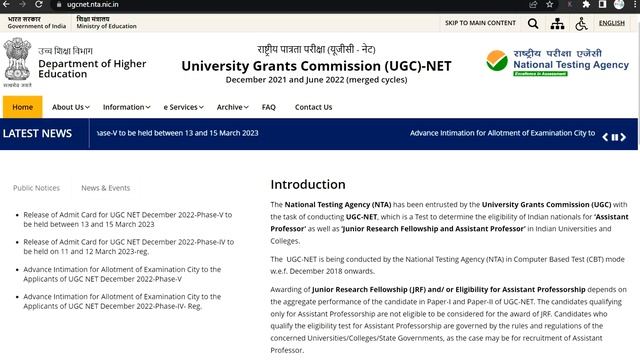640x360 pixels.
Task: Reload the page with the refresh icon
Action: pyautogui.click(x=39, y=4)
